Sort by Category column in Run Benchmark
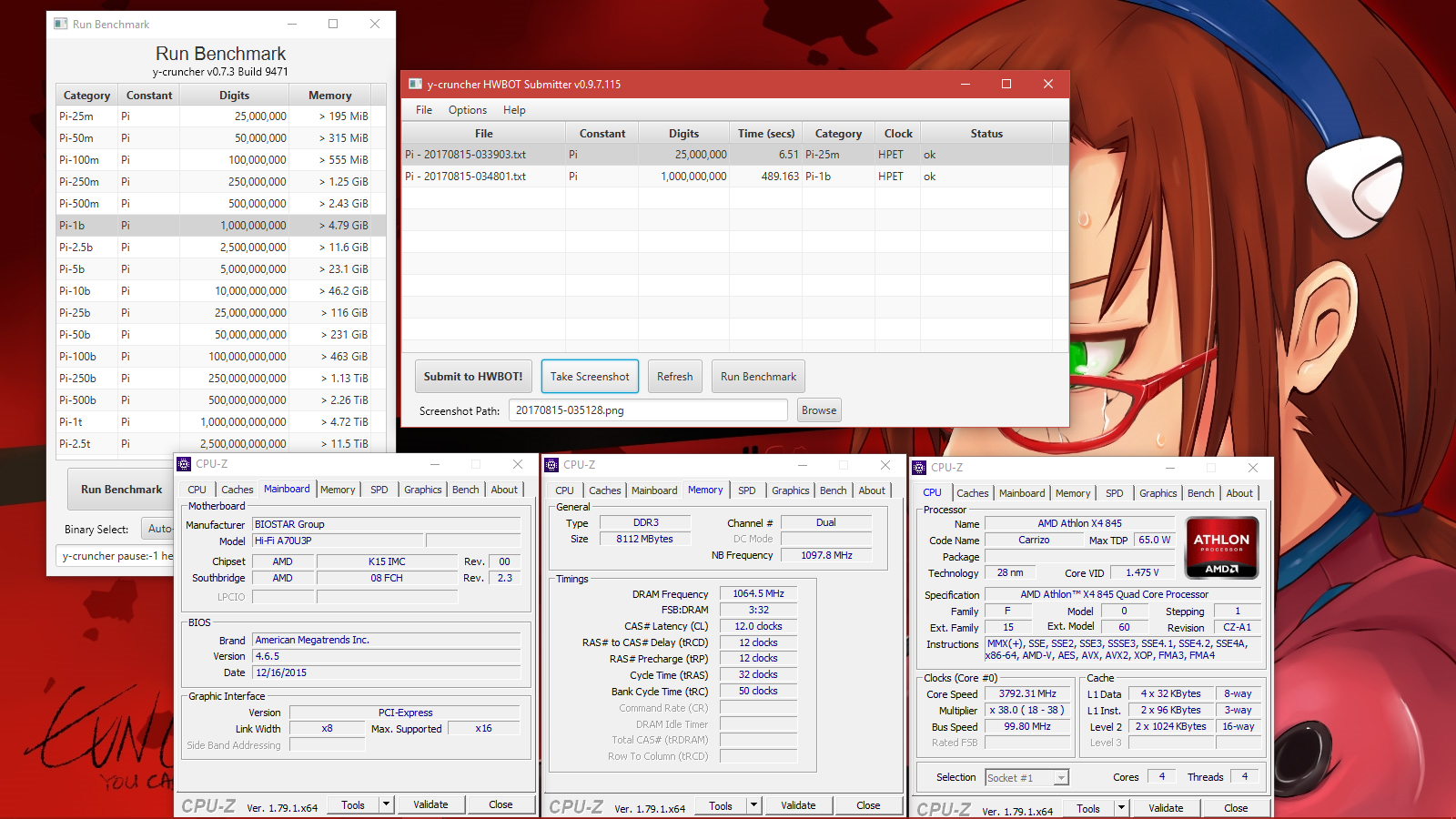 [x=86, y=96]
